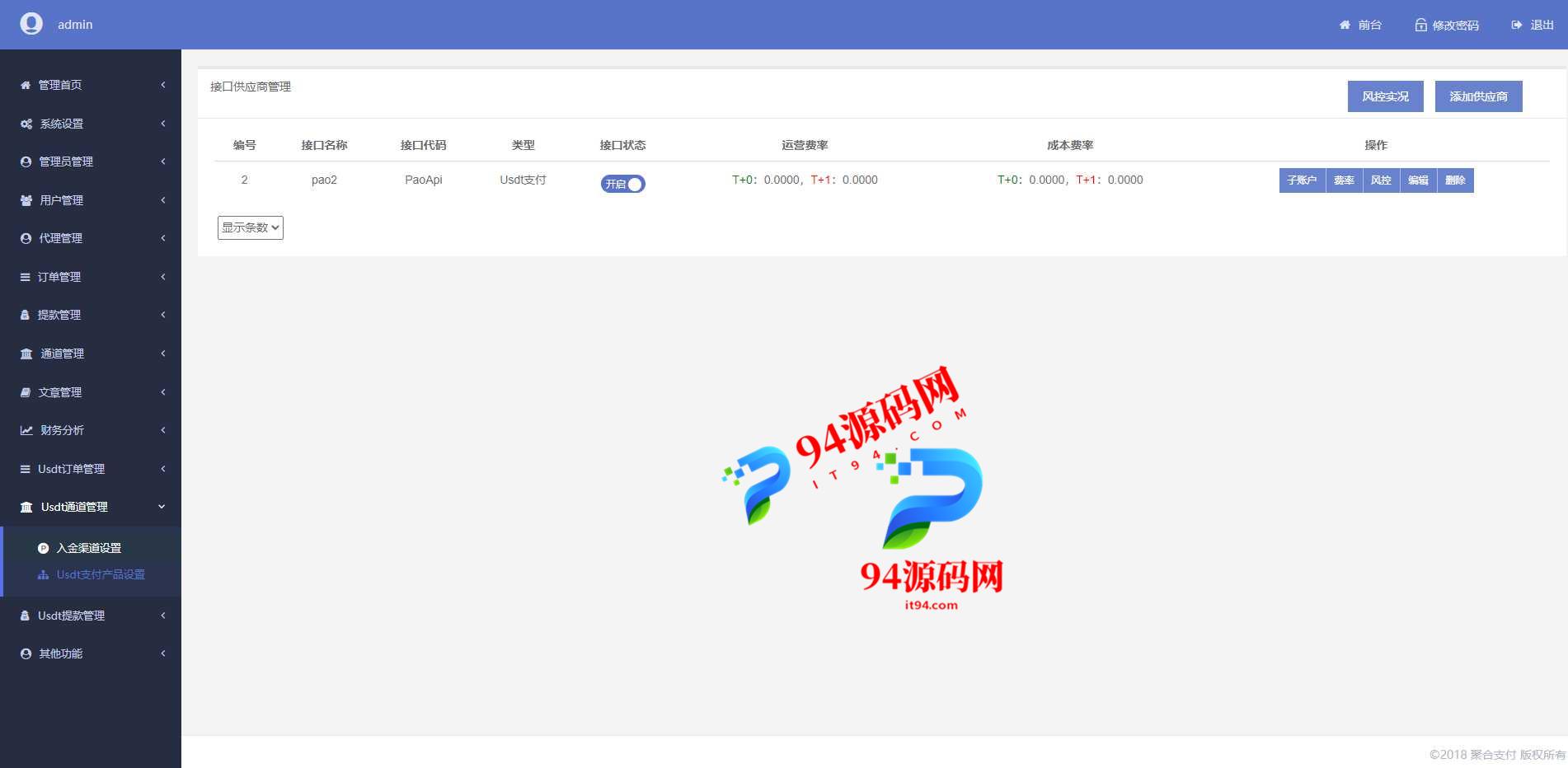Image resolution: width=1568 pixels, height=768 pixels.
Task: Click the user icon next to 管理员管理
Action: (x=26, y=162)
